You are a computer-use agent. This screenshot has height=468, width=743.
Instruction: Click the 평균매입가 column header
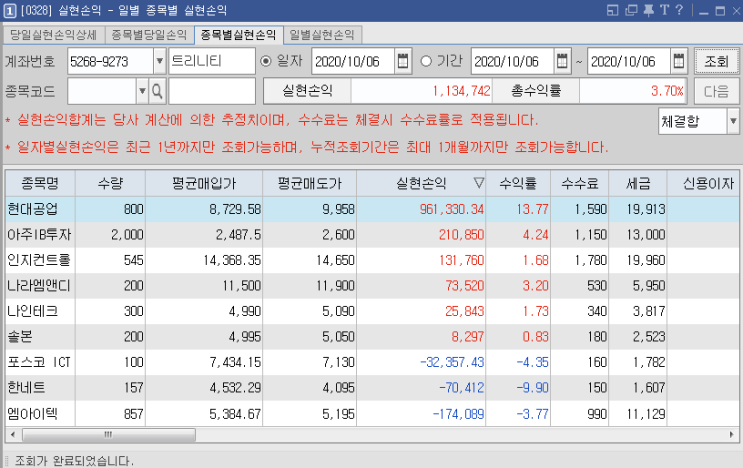coord(204,183)
